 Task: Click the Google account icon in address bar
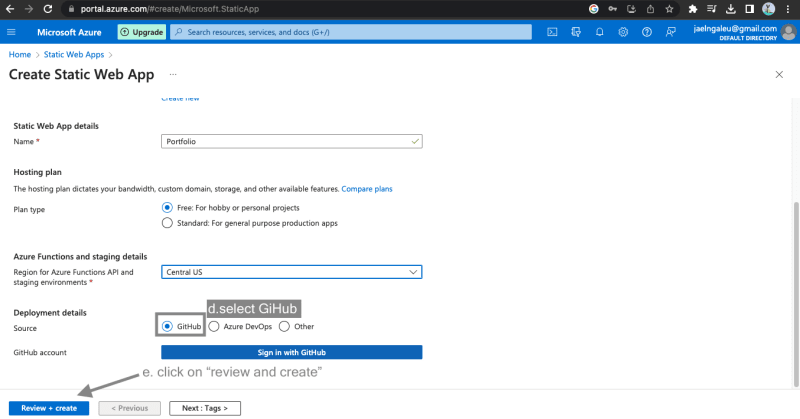coord(593,9)
